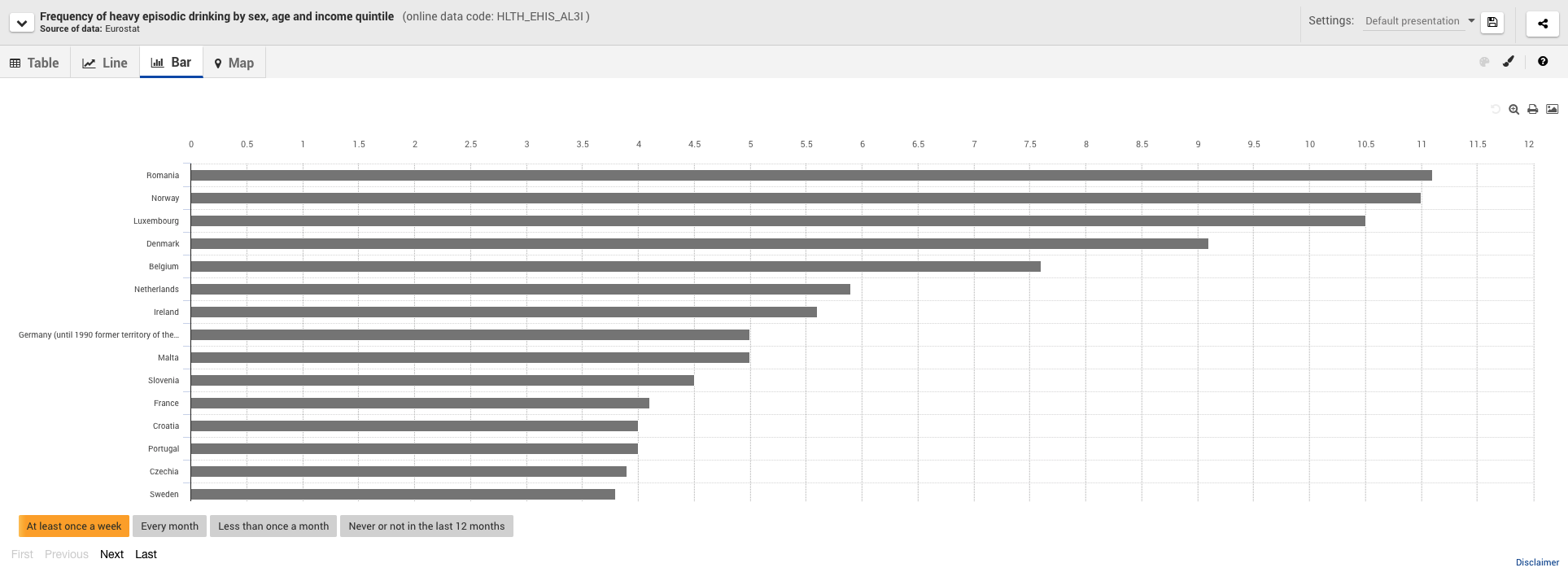Image resolution: width=1568 pixels, height=572 pixels.
Task: Expand the dataset title chevron
Action: point(22,23)
